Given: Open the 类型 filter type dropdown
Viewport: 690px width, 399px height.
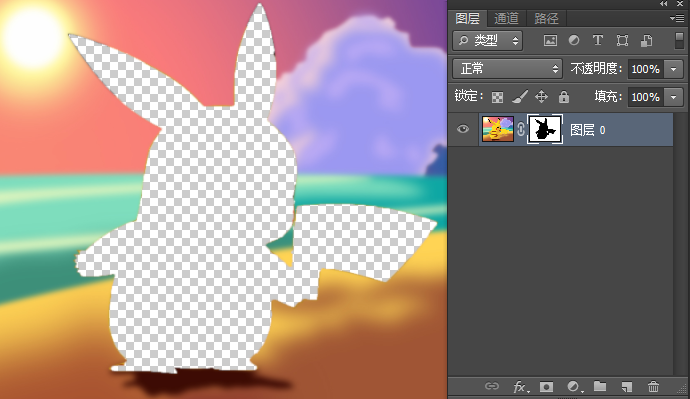Looking at the screenshot, I should tap(487, 41).
